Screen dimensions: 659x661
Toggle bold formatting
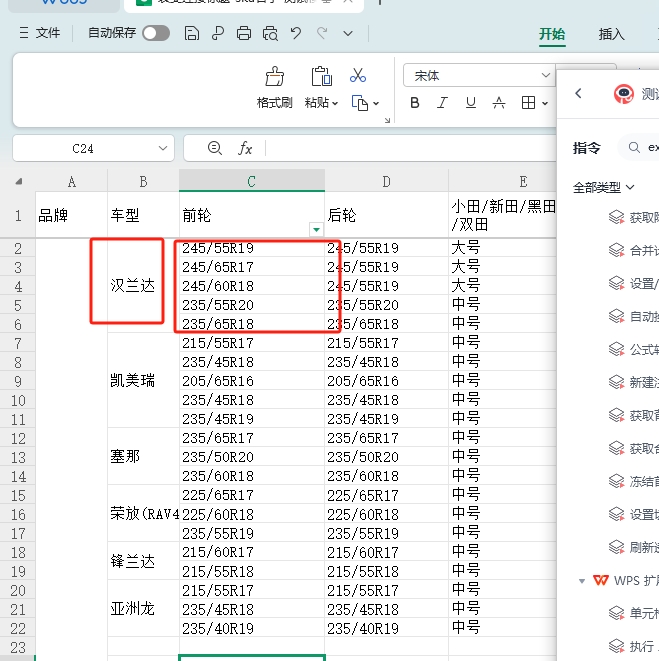[x=415, y=103]
